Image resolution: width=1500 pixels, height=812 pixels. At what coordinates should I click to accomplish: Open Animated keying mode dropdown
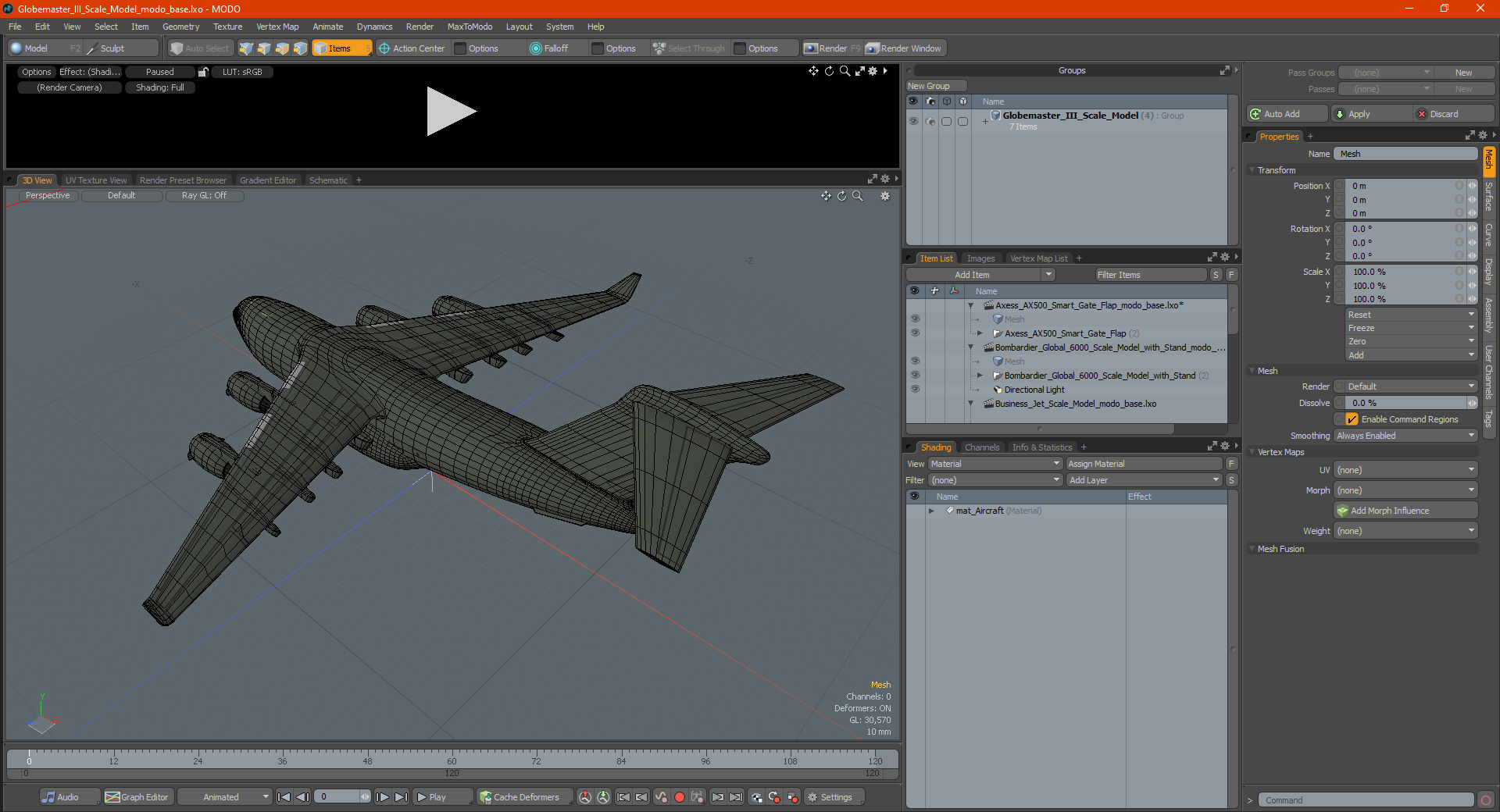pos(224,797)
